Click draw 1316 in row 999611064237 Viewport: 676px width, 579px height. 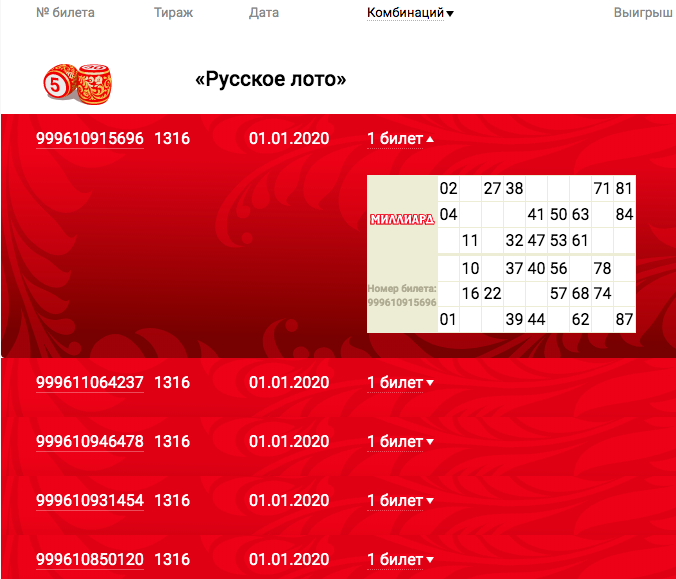[x=172, y=383]
